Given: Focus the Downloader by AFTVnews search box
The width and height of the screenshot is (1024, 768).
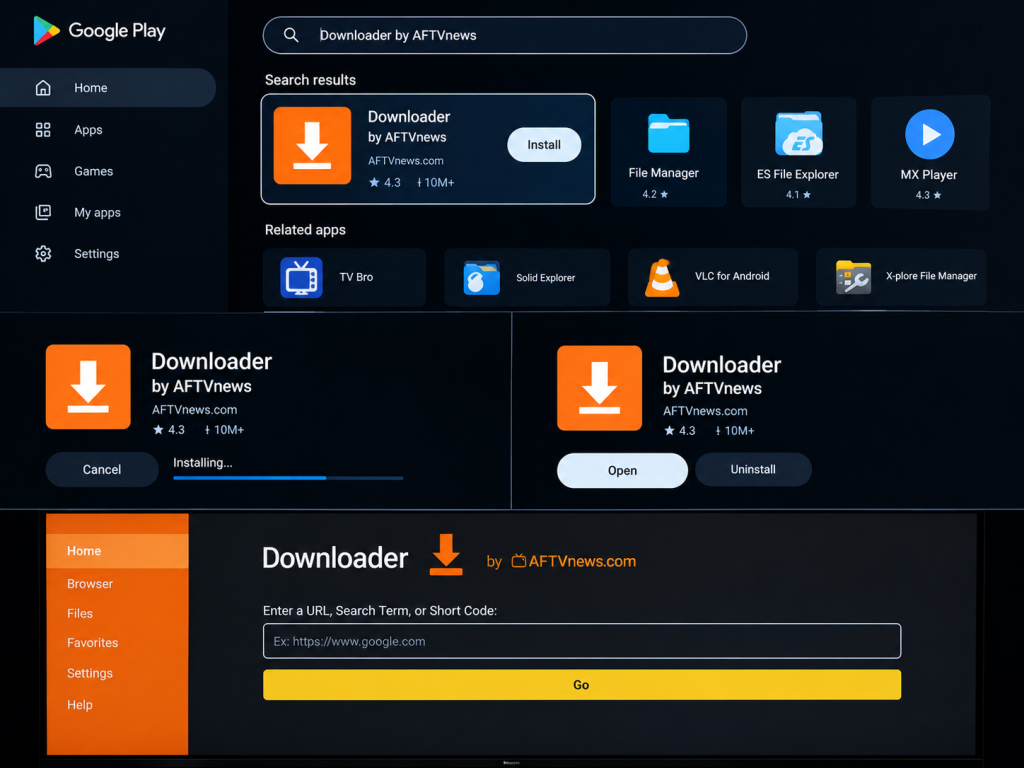Looking at the screenshot, I should pyautogui.click(x=504, y=35).
